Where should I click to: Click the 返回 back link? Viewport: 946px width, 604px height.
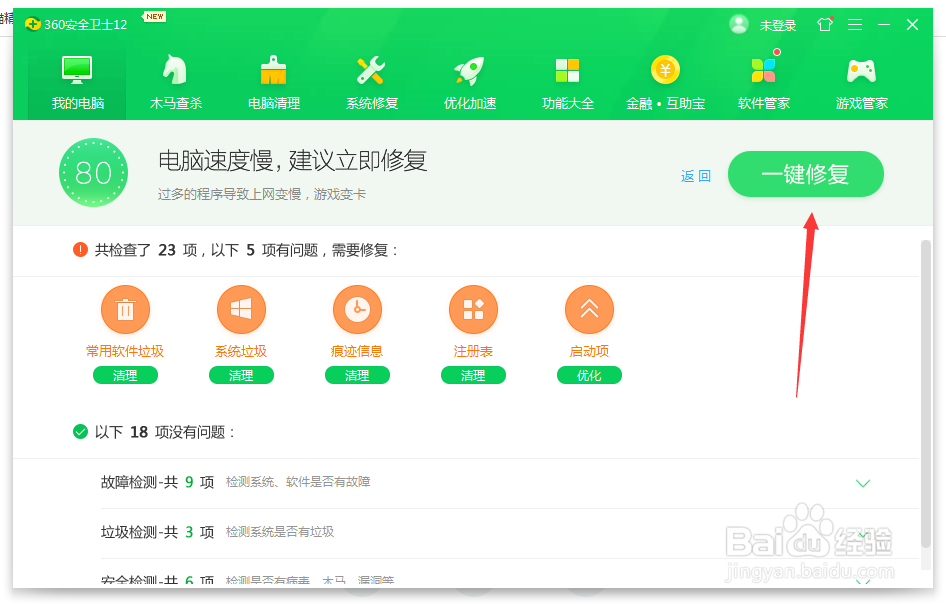[x=695, y=175]
